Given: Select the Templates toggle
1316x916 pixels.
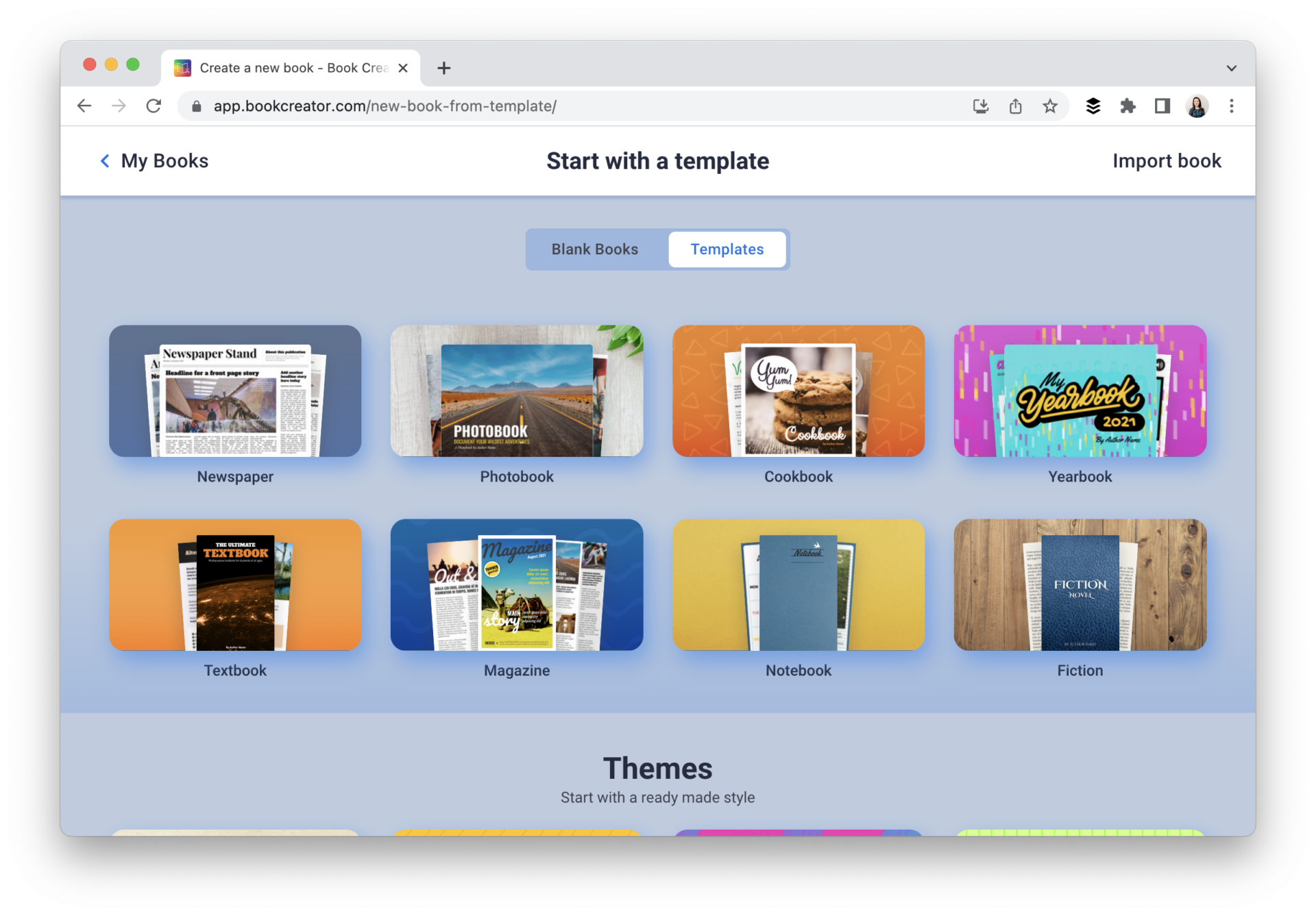Looking at the screenshot, I should (x=727, y=249).
